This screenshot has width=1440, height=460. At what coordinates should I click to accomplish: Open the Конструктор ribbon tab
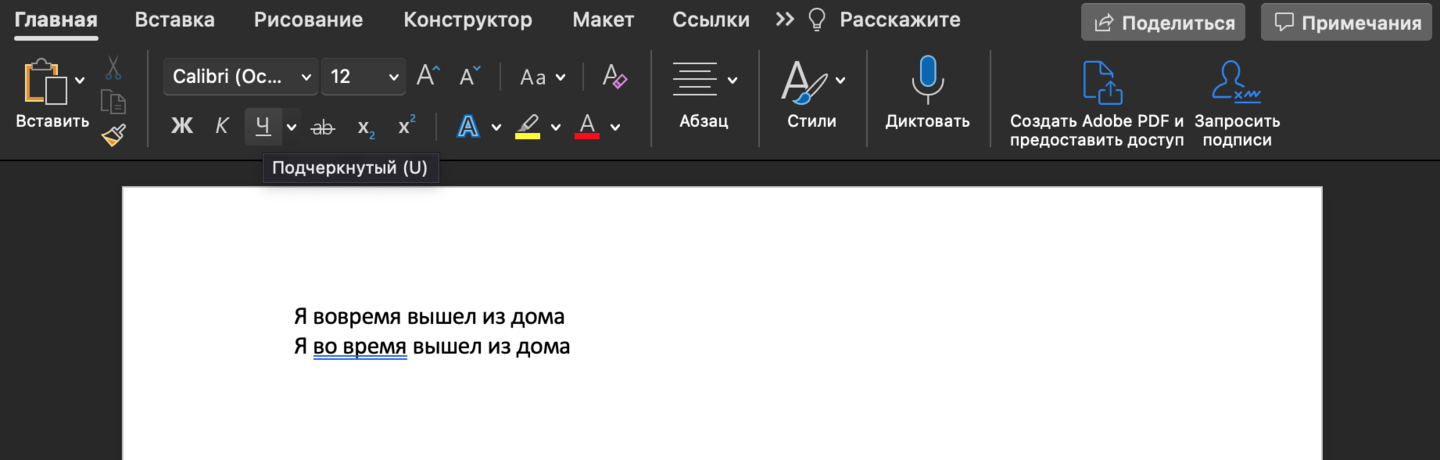coord(467,20)
